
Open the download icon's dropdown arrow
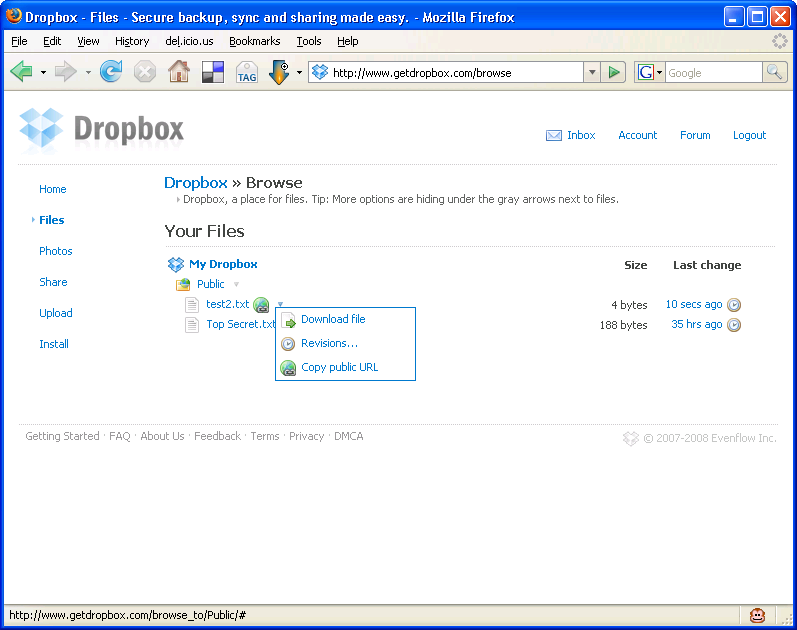pos(299,73)
